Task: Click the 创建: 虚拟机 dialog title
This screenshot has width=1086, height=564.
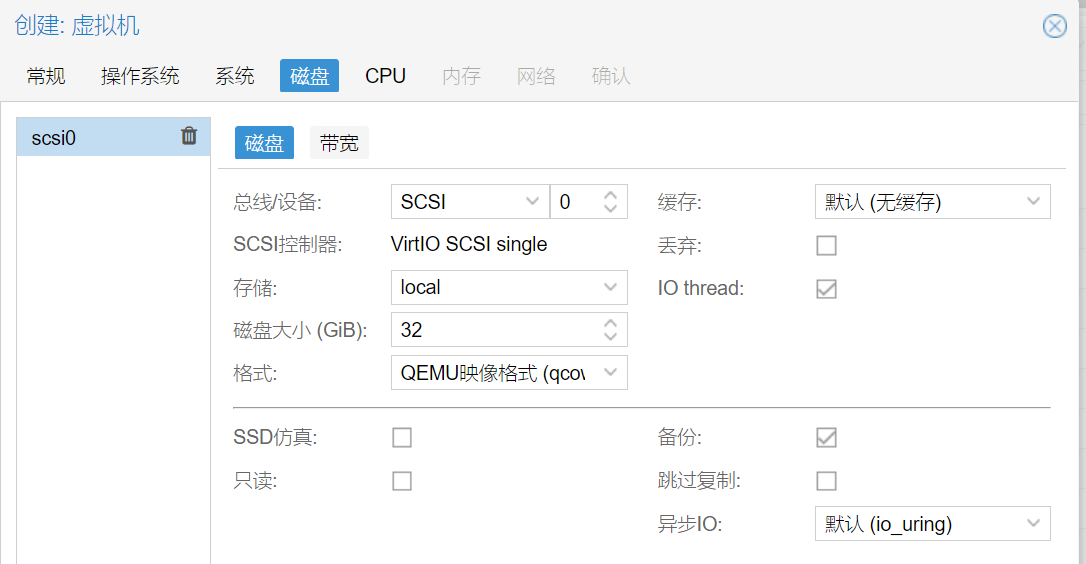Action: pyautogui.click(x=77, y=26)
